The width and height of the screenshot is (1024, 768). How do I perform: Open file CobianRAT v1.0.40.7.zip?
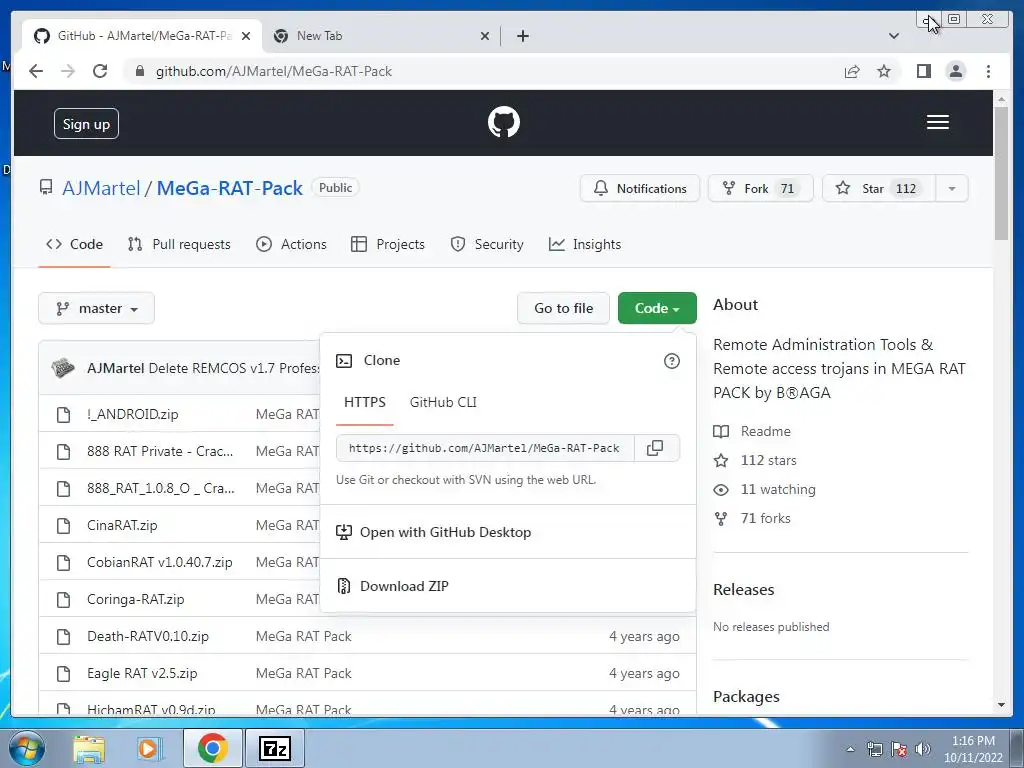pyautogui.click(x=159, y=562)
